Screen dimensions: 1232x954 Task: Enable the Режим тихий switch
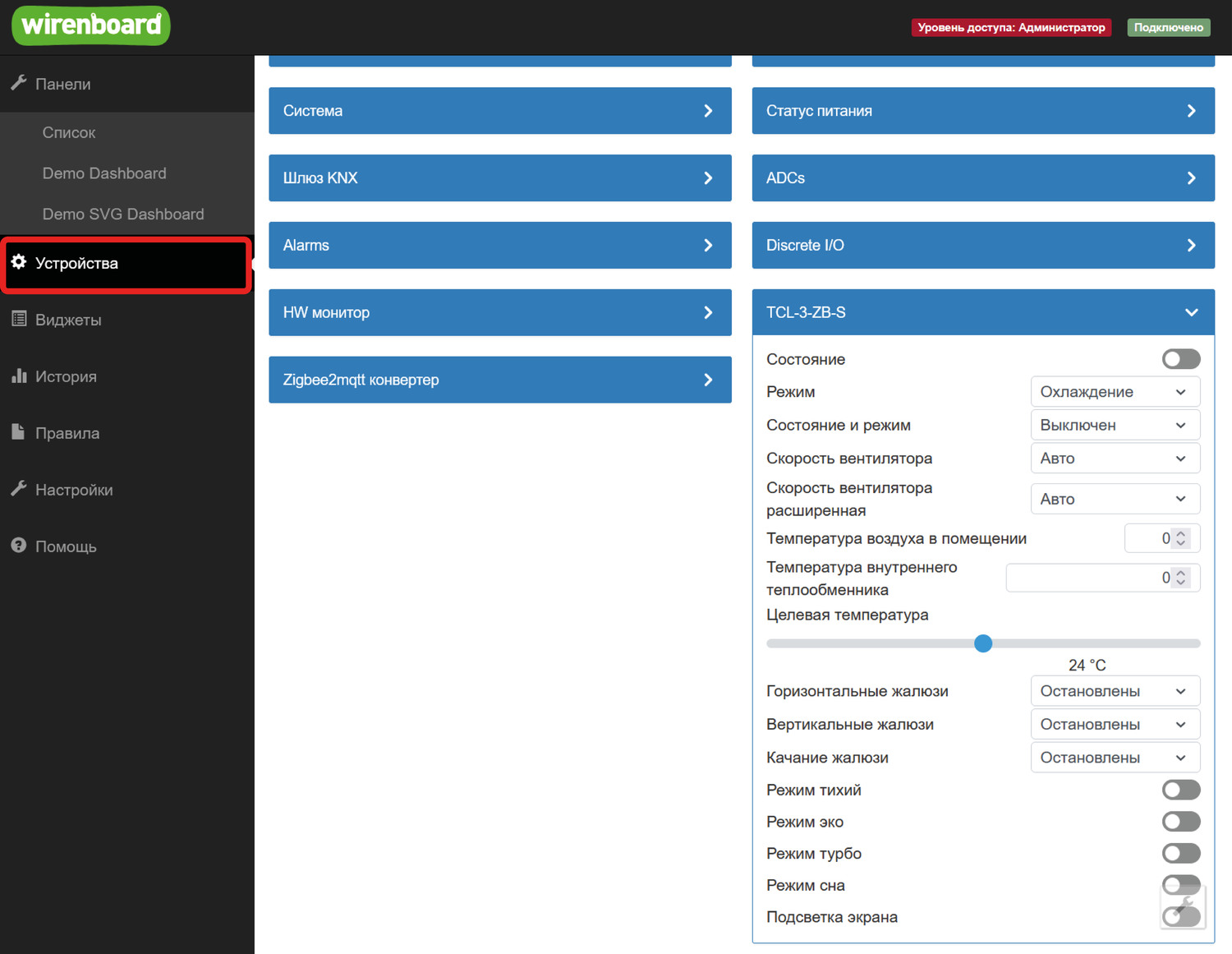tap(1180, 790)
